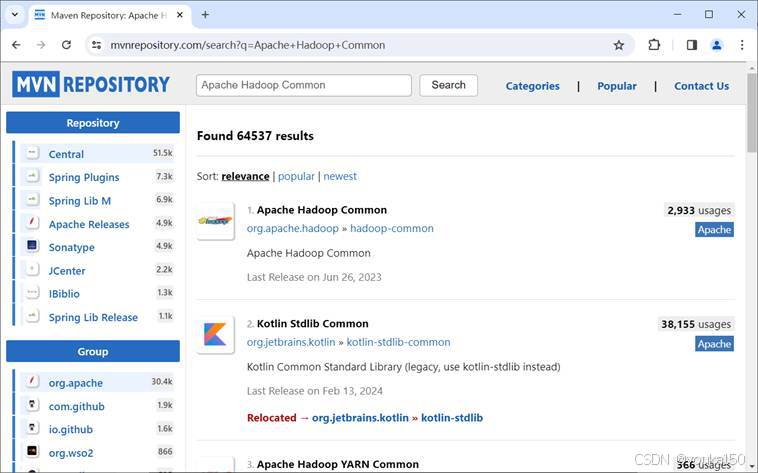Open Apache Hadoop Common result title
Screen dimensions: 758x473
pos(321,210)
